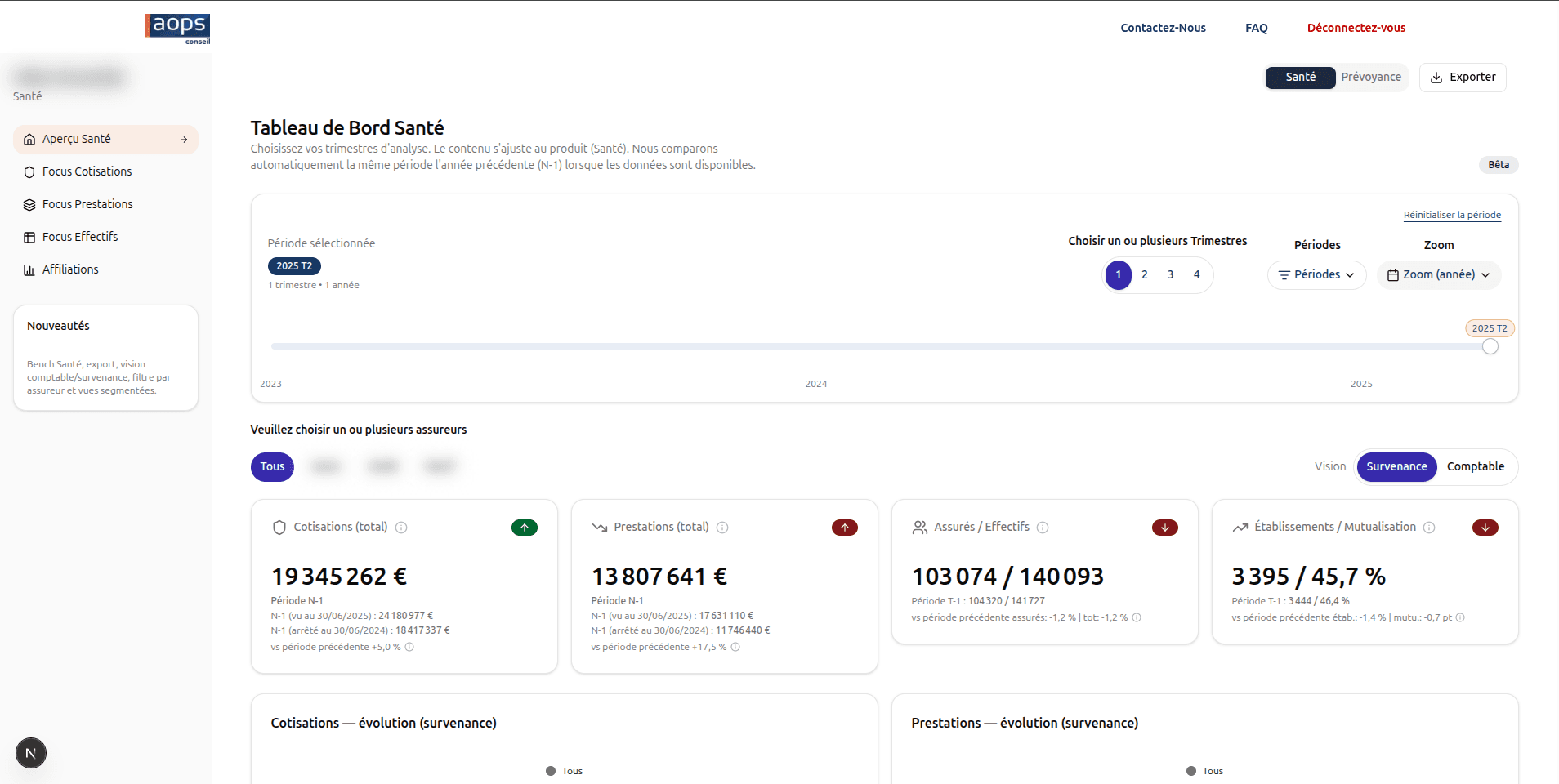Screen dimensions: 1559x784
Task: Open Focus Cotisations in sidebar
Action: pos(87,171)
